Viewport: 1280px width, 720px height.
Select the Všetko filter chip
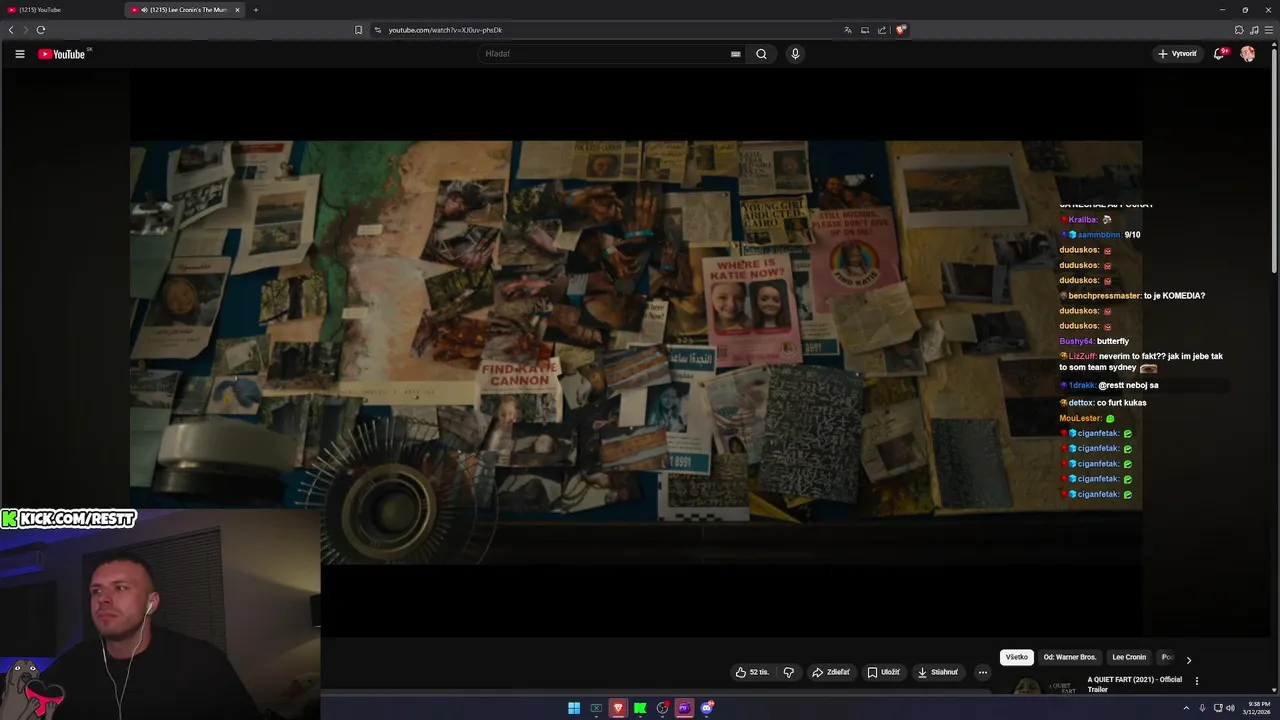pyautogui.click(x=1016, y=657)
